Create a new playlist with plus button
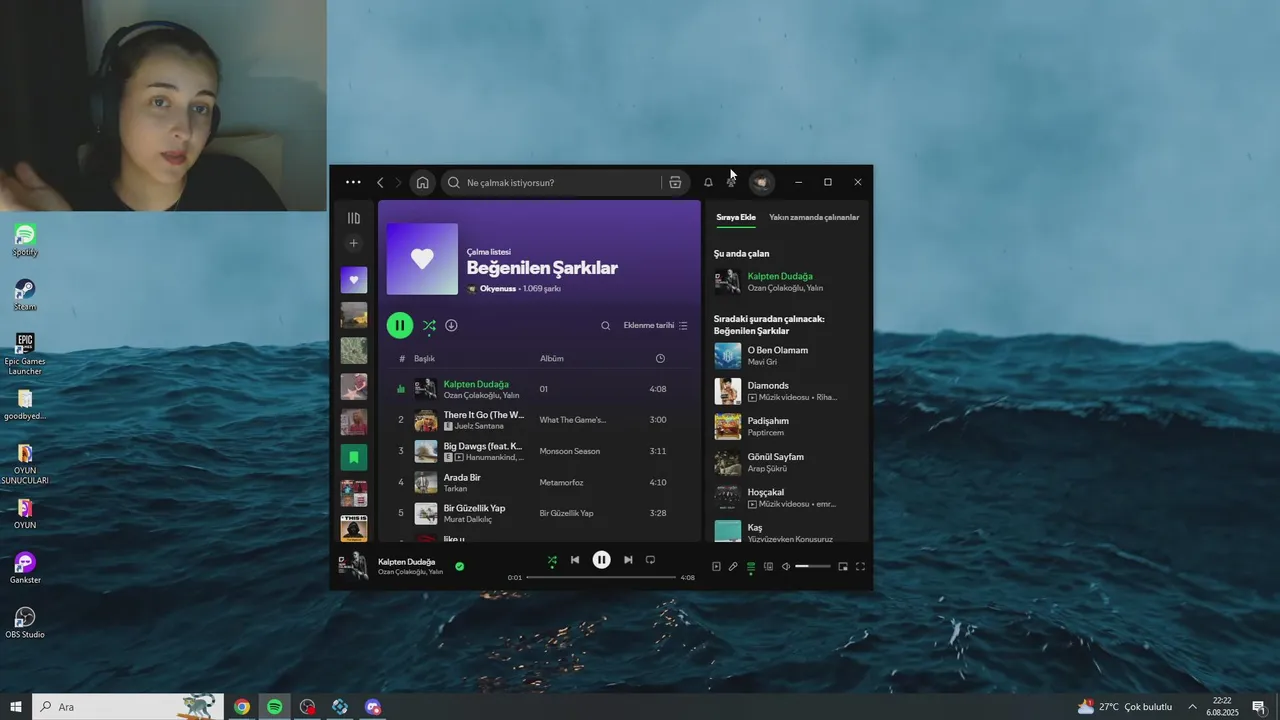The width and height of the screenshot is (1280, 720). tap(353, 243)
